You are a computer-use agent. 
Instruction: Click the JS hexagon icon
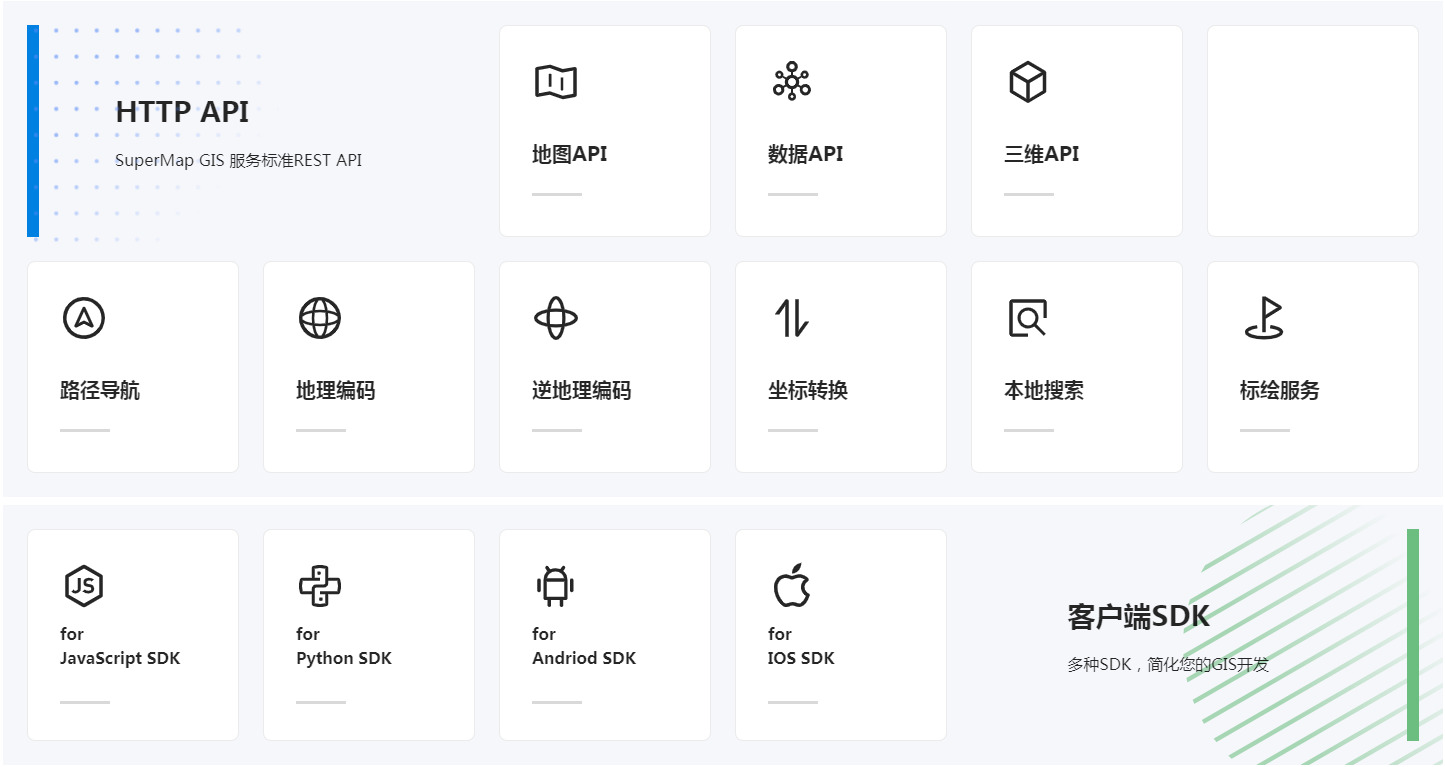pos(84,586)
